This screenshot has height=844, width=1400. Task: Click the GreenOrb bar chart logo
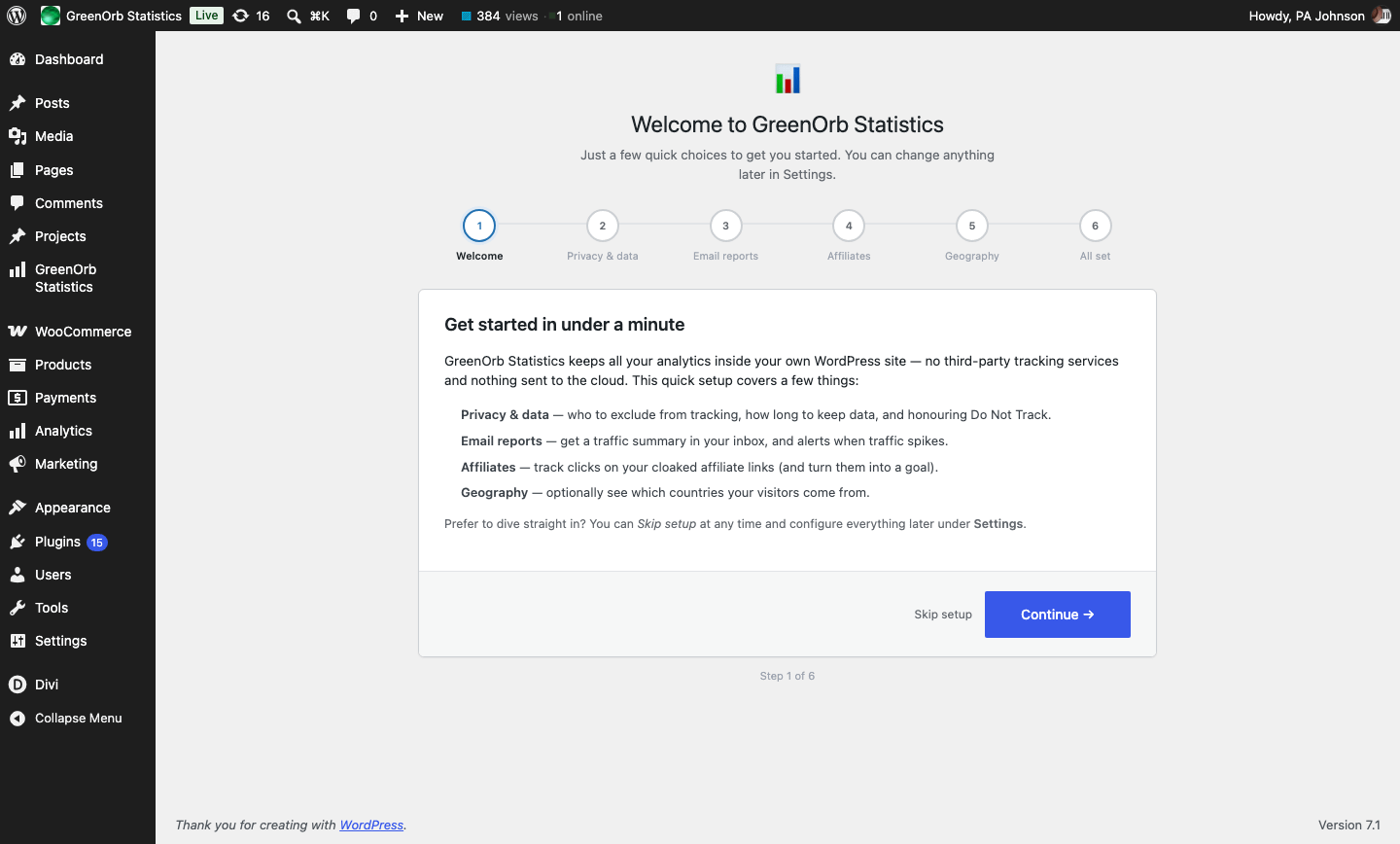(x=787, y=79)
